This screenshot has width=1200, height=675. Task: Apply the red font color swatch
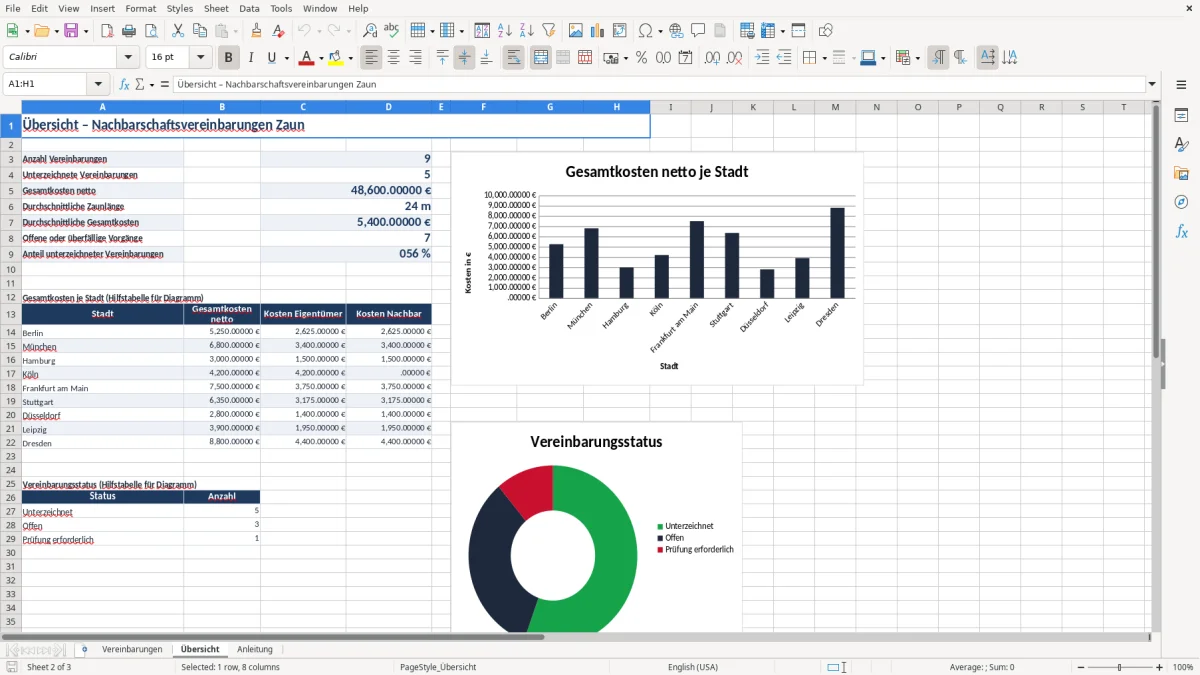(306, 58)
